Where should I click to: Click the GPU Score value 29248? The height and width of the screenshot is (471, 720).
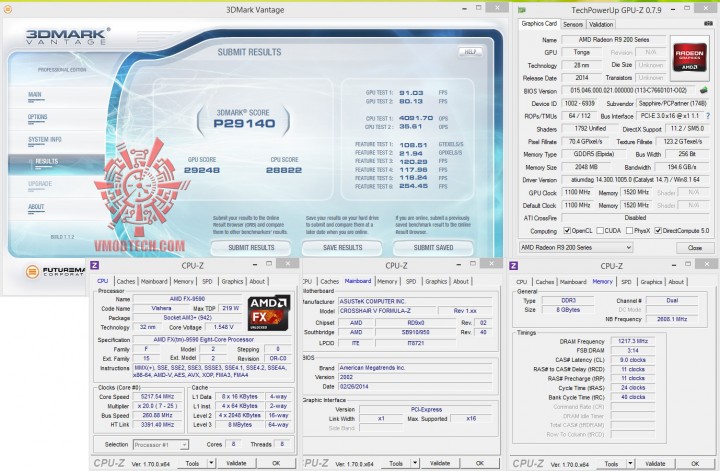[x=202, y=170]
